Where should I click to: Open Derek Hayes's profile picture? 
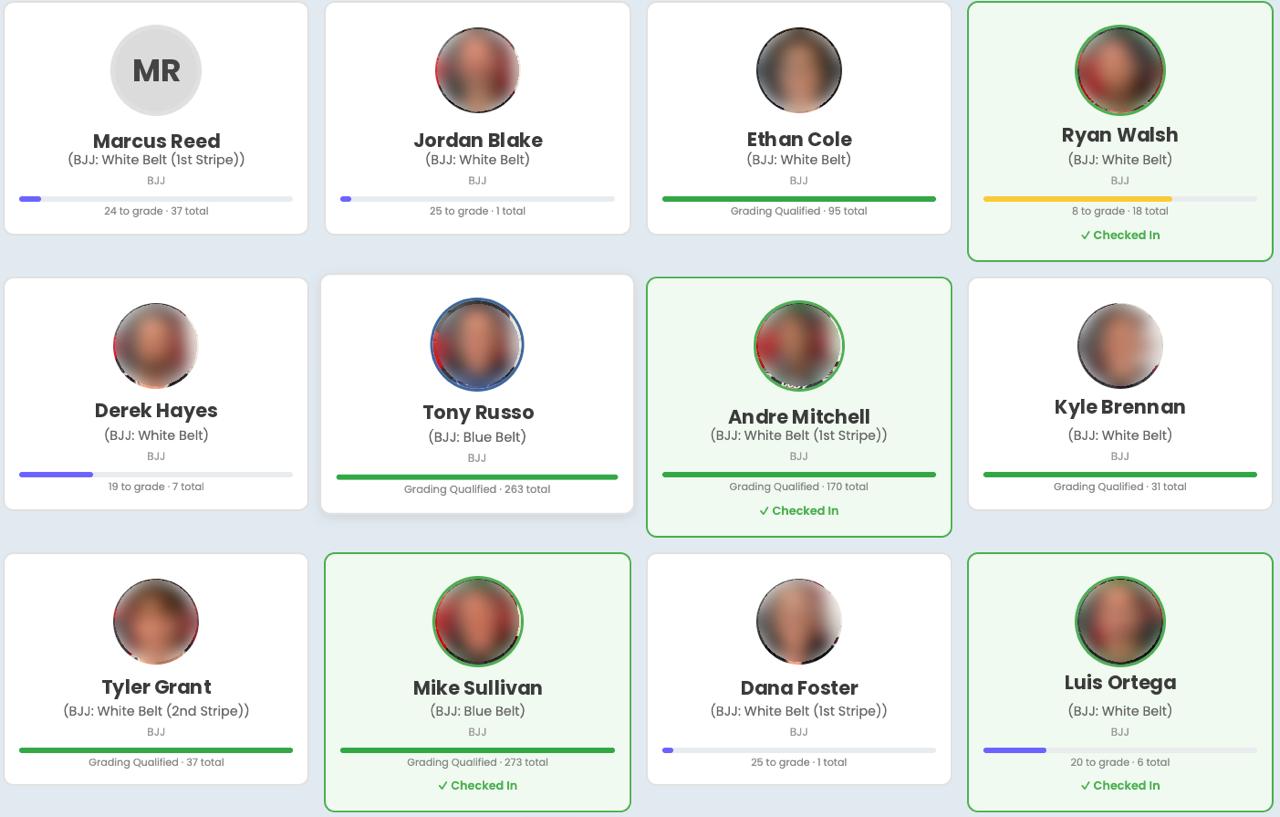(x=156, y=346)
